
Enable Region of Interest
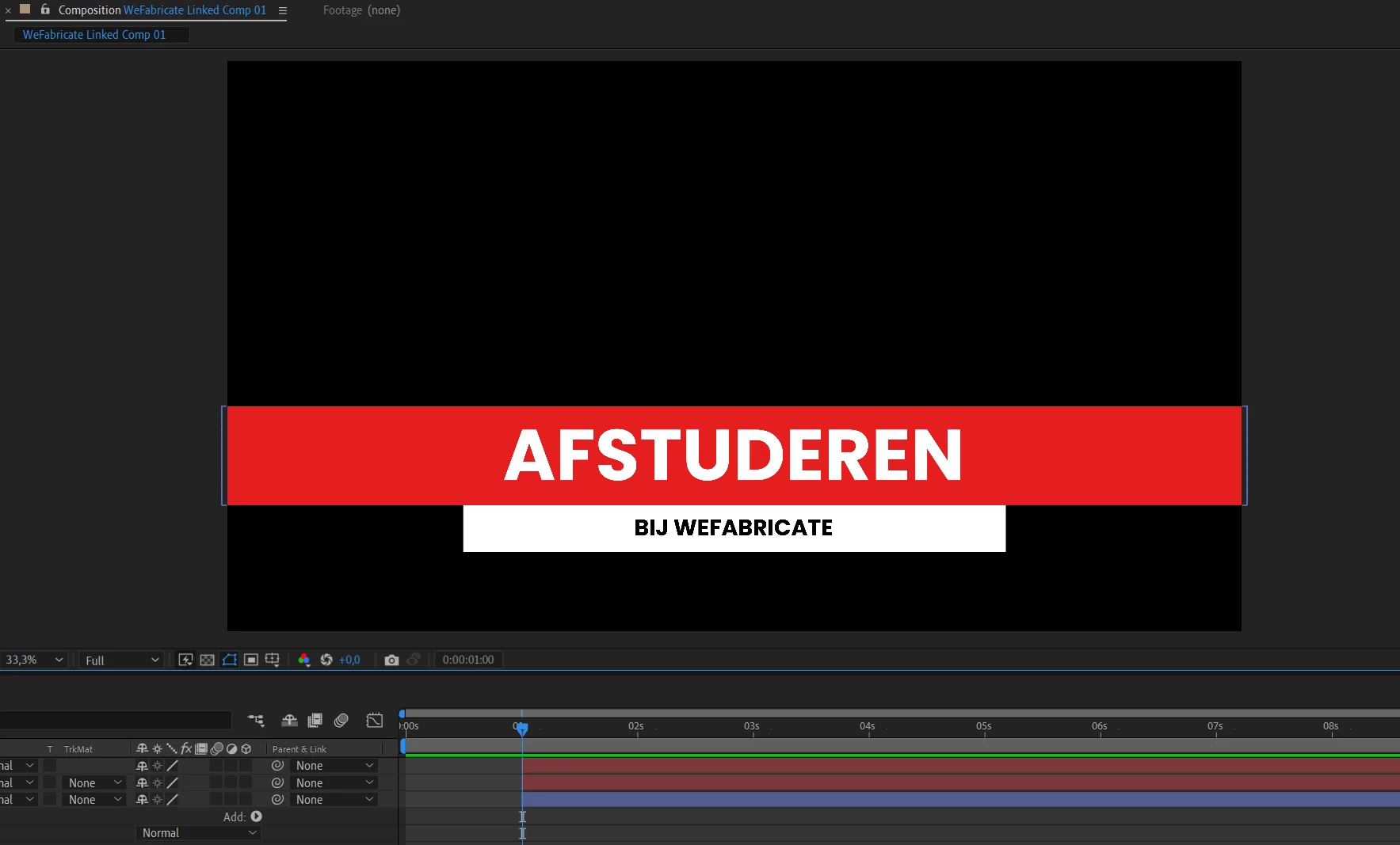(251, 660)
